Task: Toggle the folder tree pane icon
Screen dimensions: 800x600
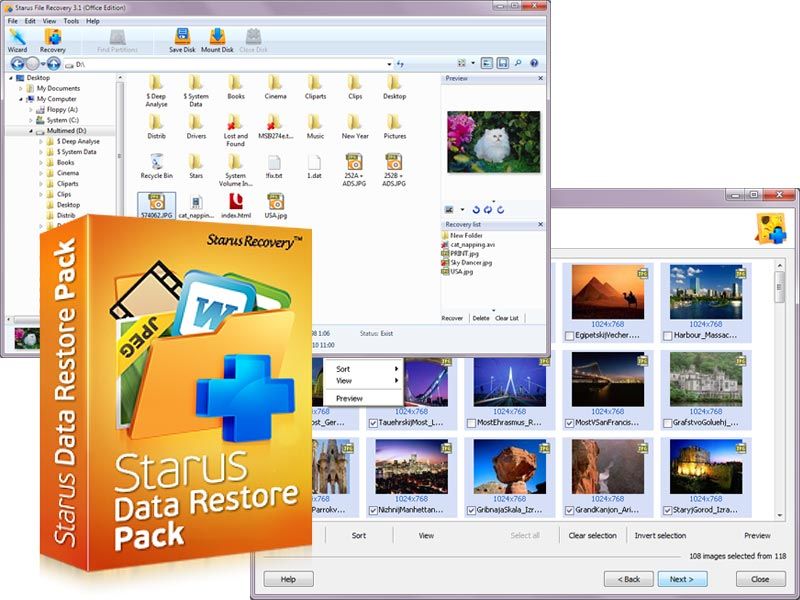Action: [487, 63]
